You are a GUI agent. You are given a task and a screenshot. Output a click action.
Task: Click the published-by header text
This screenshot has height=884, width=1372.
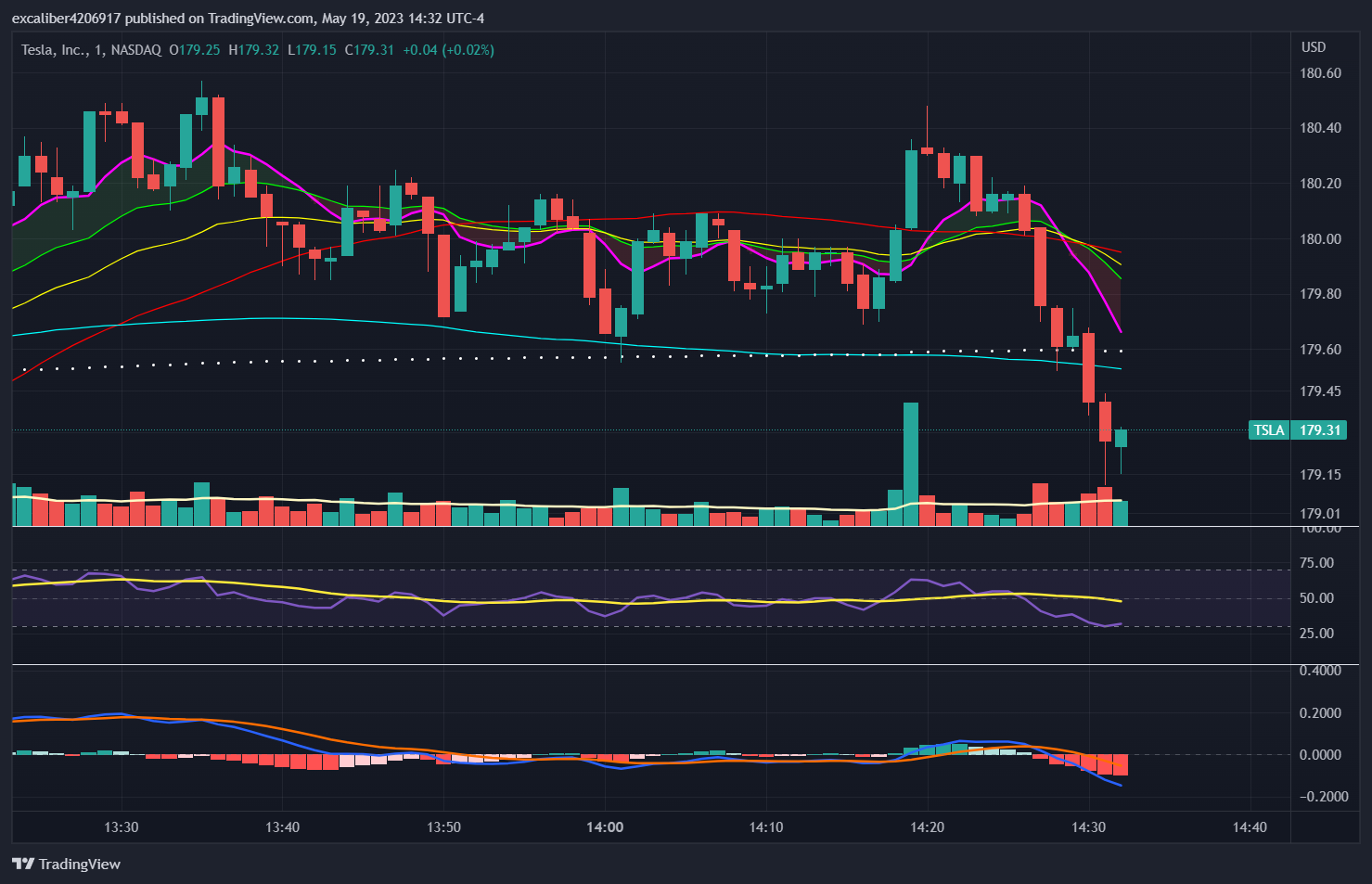pos(248,19)
